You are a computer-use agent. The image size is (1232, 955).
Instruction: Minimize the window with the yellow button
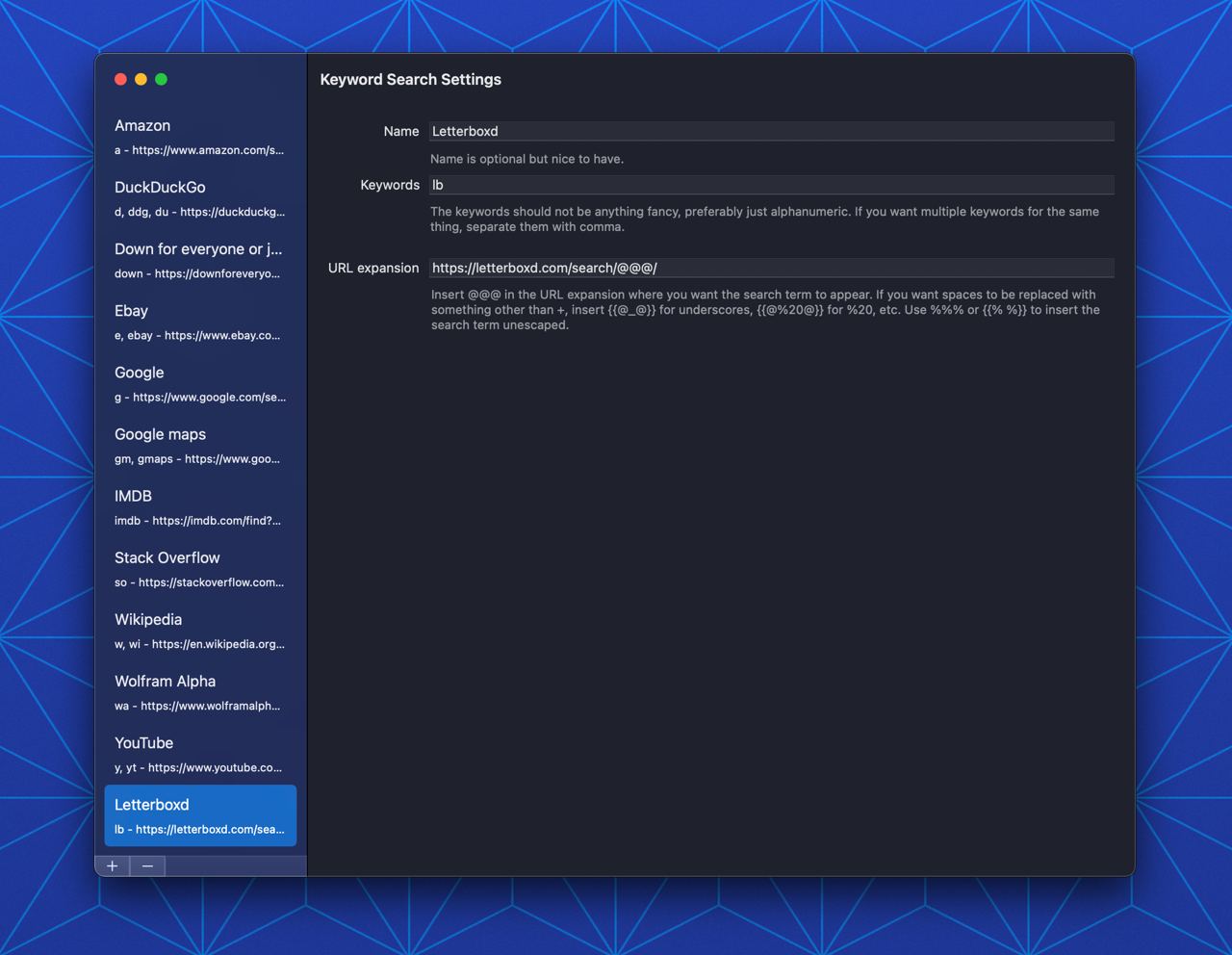pos(141,79)
